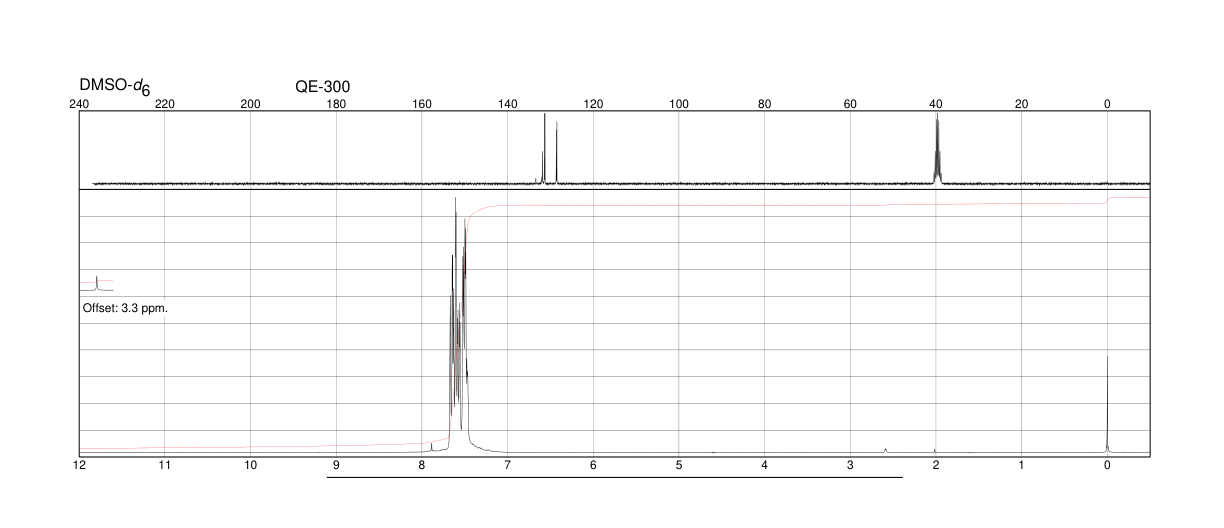Click the 180 tick label on carbon axis

pos(336,104)
